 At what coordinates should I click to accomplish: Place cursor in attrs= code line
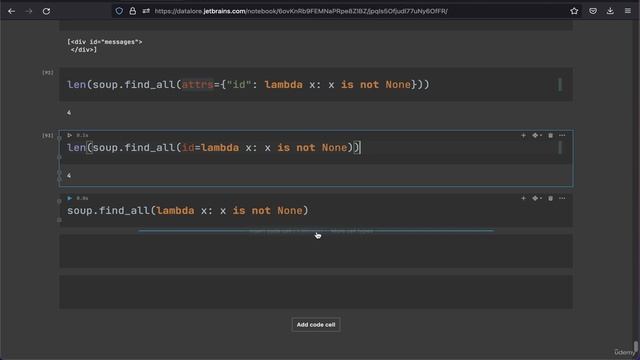point(248,84)
